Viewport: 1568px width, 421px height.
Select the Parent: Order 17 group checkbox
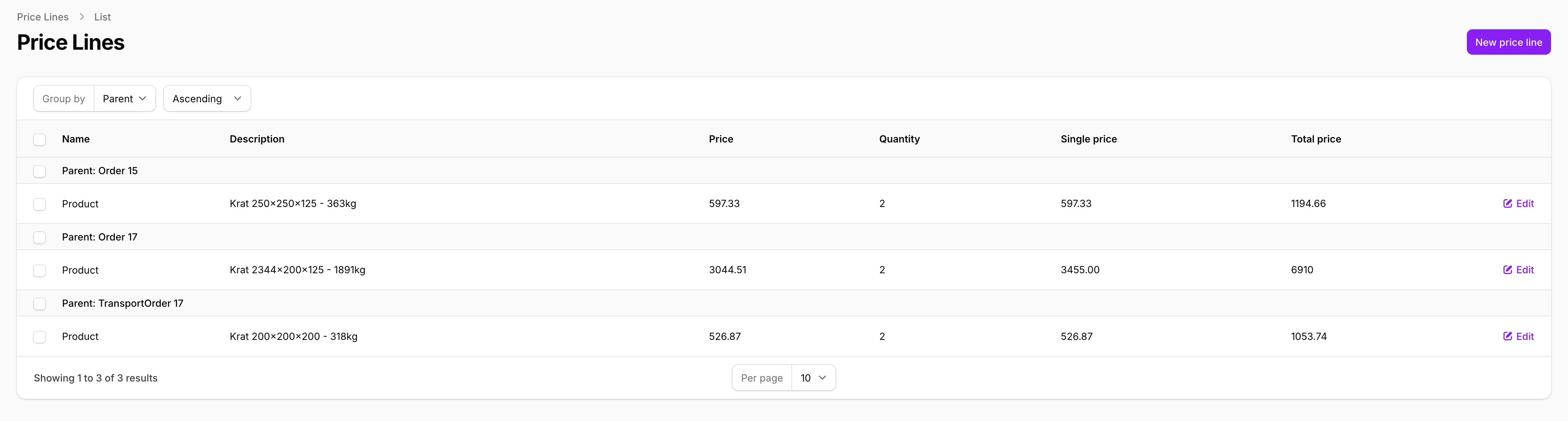tap(39, 238)
